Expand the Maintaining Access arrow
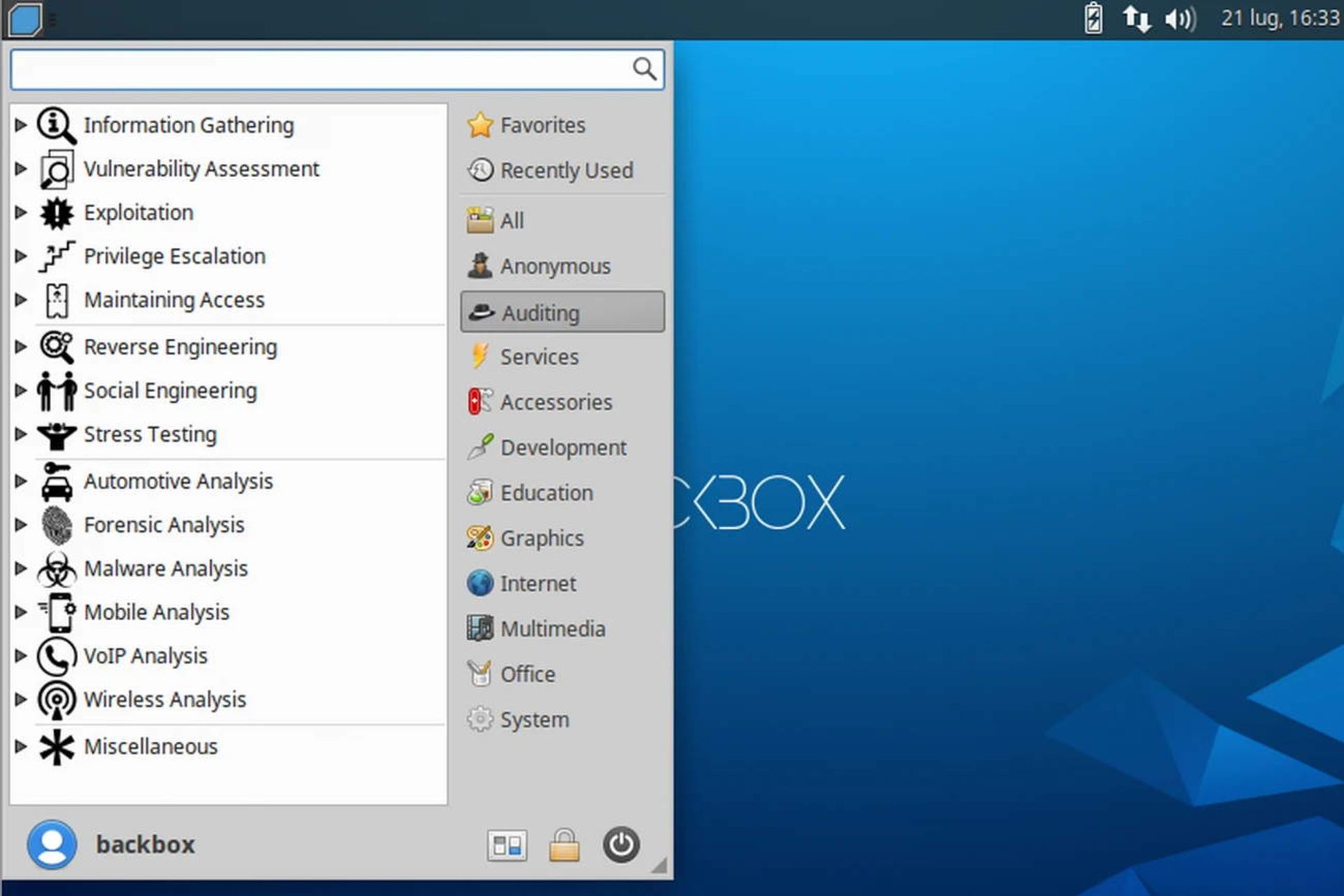This screenshot has width=1344, height=896. coord(21,300)
